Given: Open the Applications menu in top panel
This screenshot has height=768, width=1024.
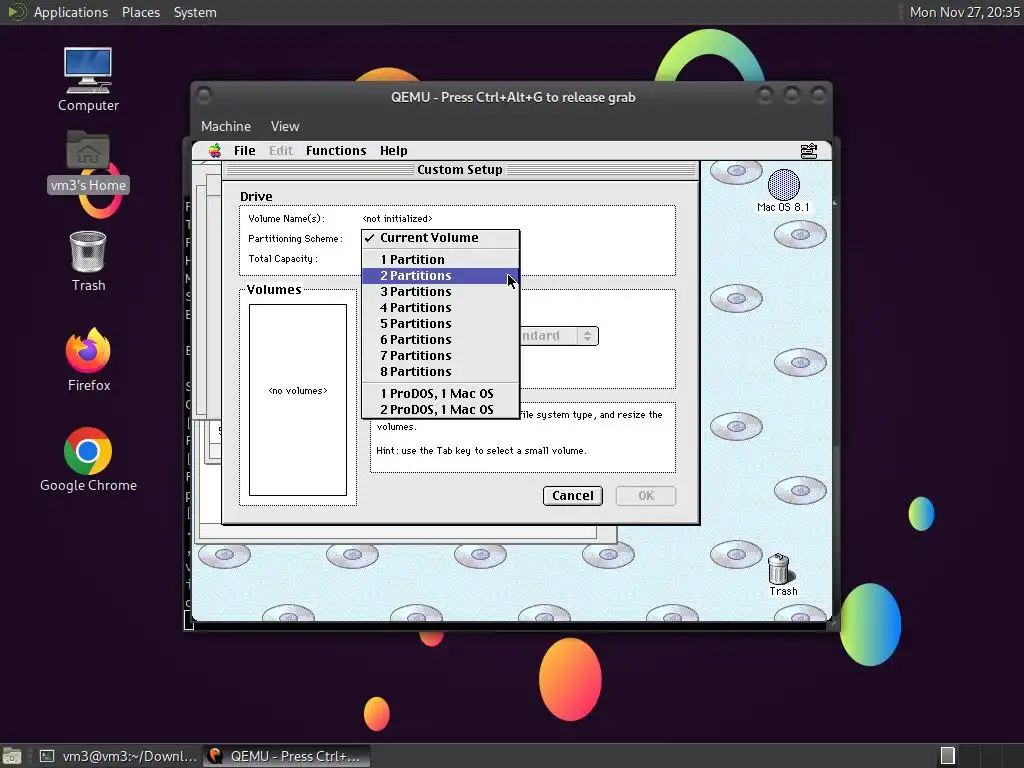Looking at the screenshot, I should 71,12.
